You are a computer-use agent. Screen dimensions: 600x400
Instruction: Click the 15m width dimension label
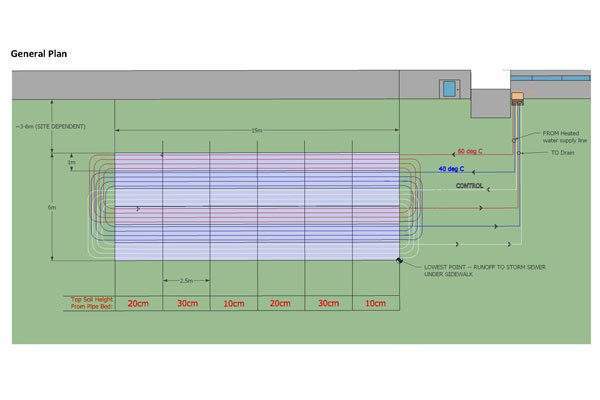click(x=257, y=130)
